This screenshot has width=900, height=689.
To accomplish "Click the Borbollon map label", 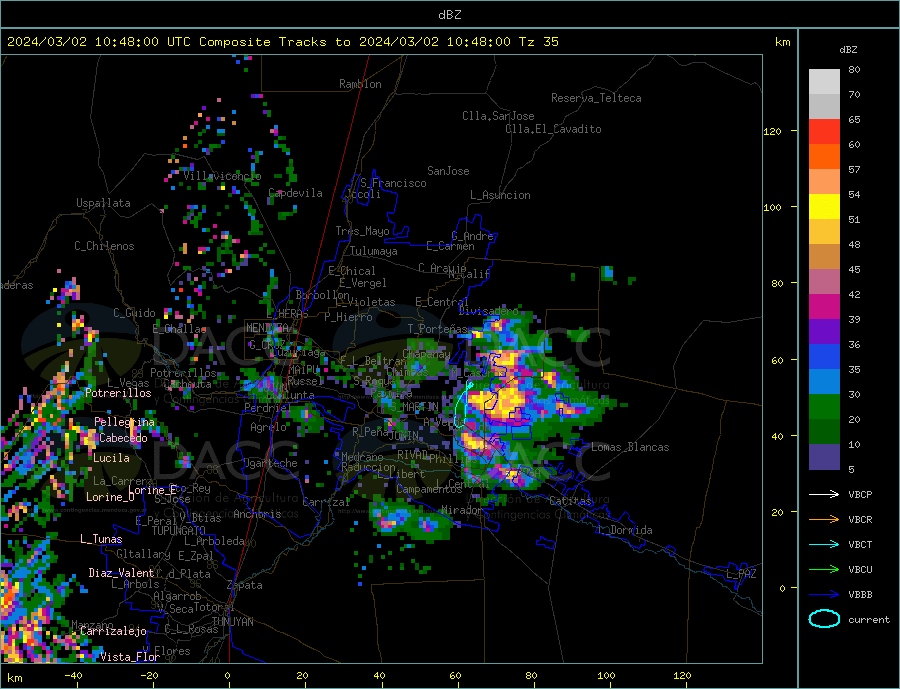I will [x=323, y=295].
